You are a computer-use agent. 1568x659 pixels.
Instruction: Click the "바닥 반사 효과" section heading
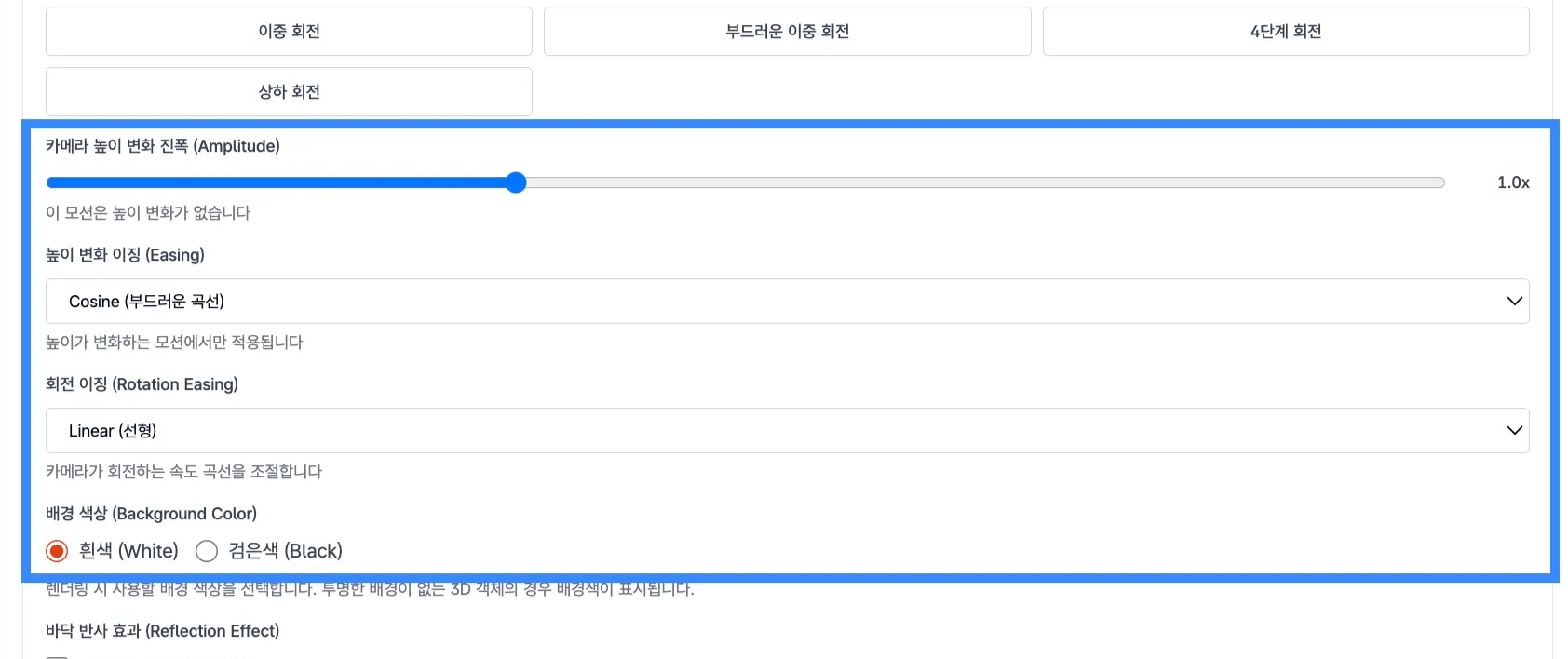click(160, 630)
